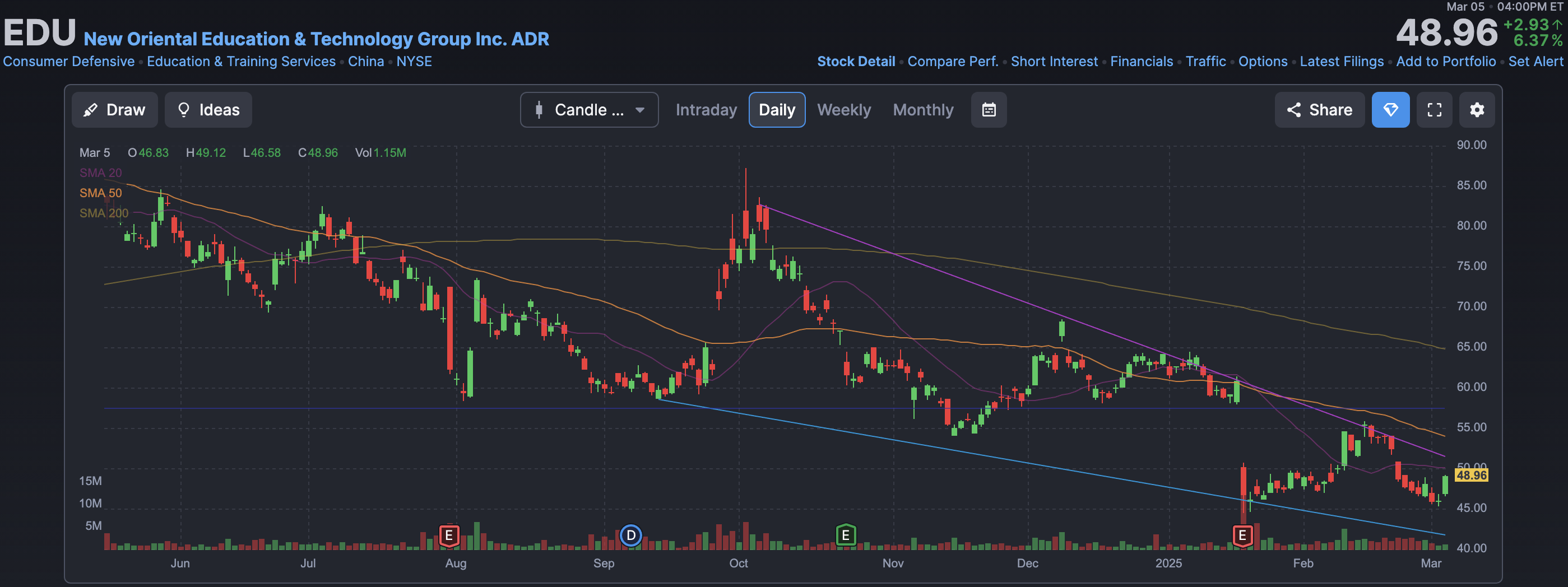Open the NYSE exchange link
Screen dimensions: 1568x587
[x=414, y=62]
